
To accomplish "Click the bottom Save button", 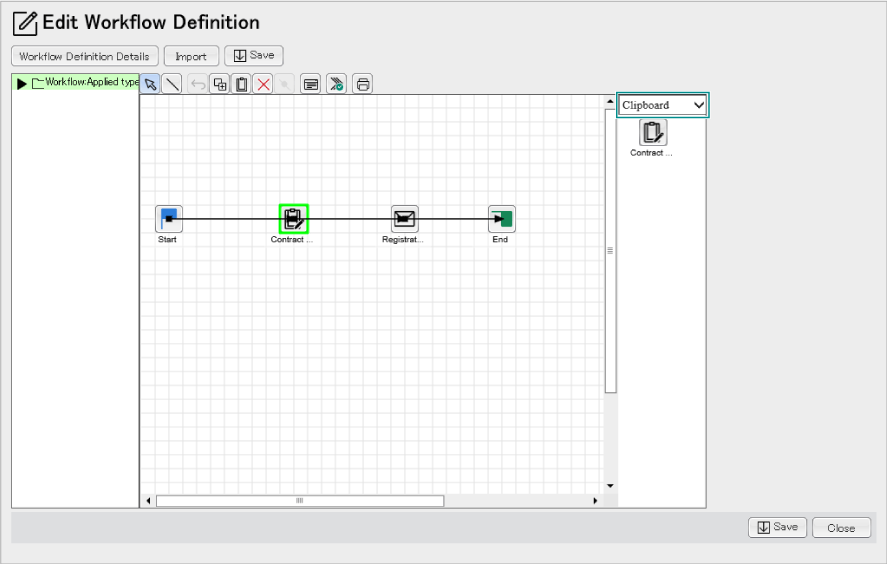I will (777, 527).
